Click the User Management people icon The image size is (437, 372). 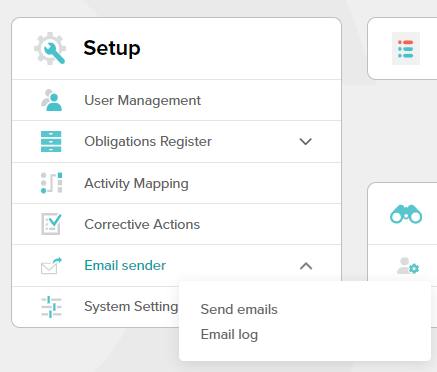point(51,100)
